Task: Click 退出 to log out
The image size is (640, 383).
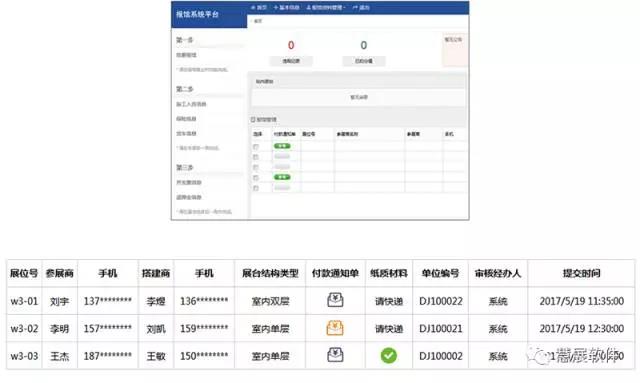Action: (x=361, y=7)
